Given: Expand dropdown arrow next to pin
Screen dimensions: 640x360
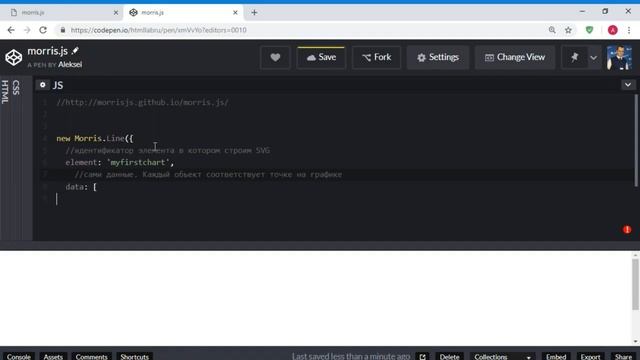Looking at the screenshot, I should 593,58.
